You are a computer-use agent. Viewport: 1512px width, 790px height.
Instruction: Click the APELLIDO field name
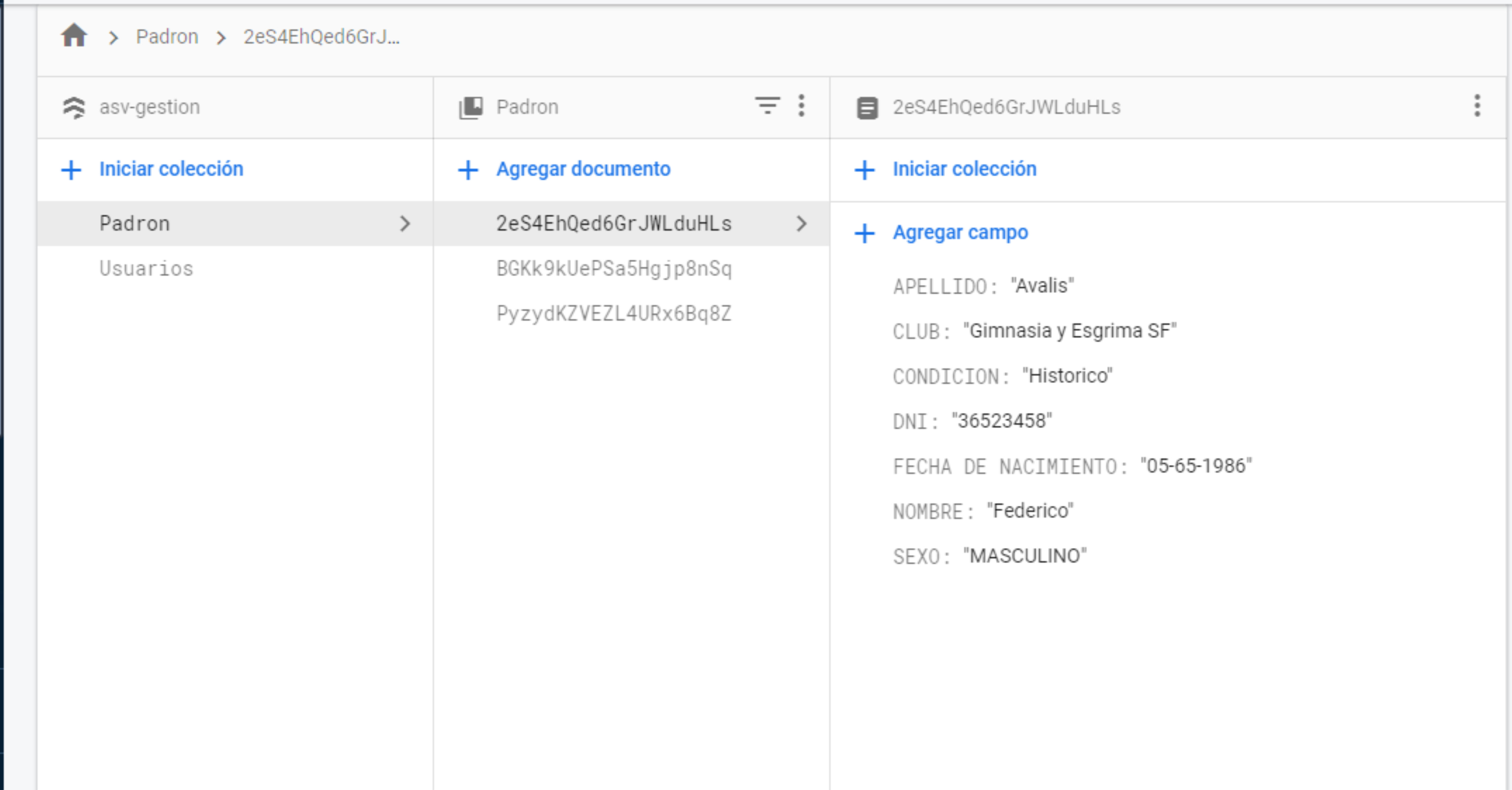(x=945, y=287)
